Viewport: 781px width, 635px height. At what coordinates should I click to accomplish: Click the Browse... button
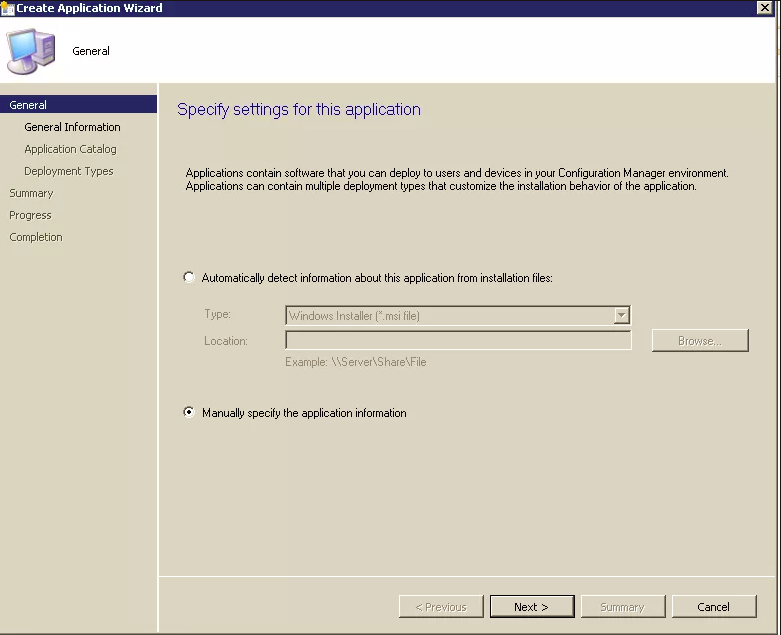pos(700,341)
